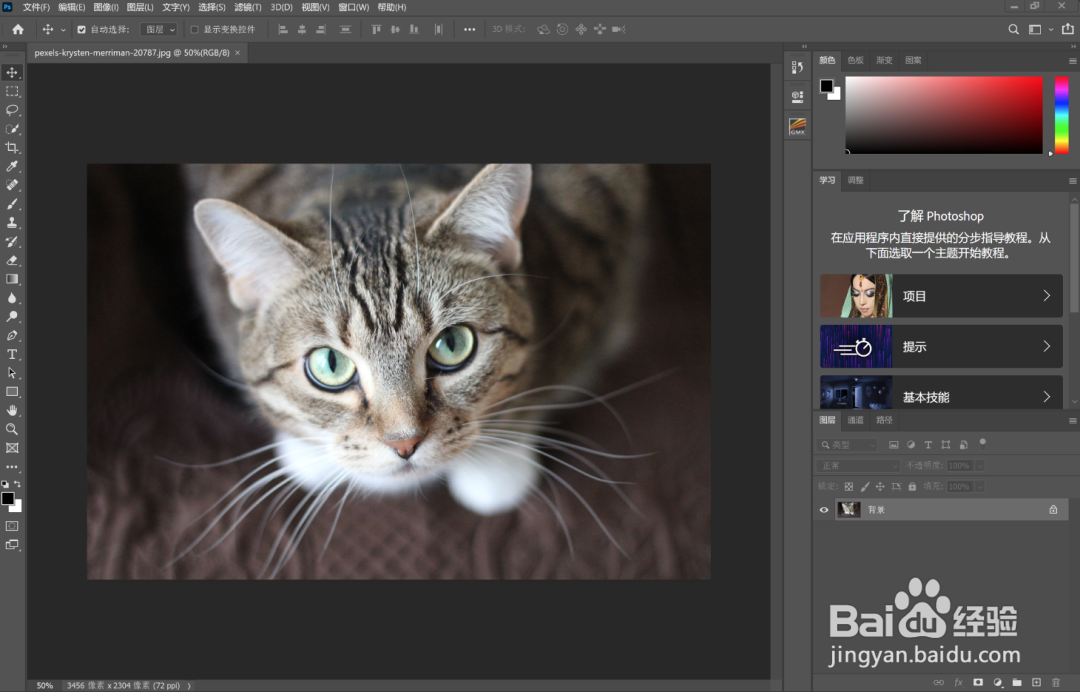
Task: Switch to the 通道 tab
Action: click(x=856, y=420)
